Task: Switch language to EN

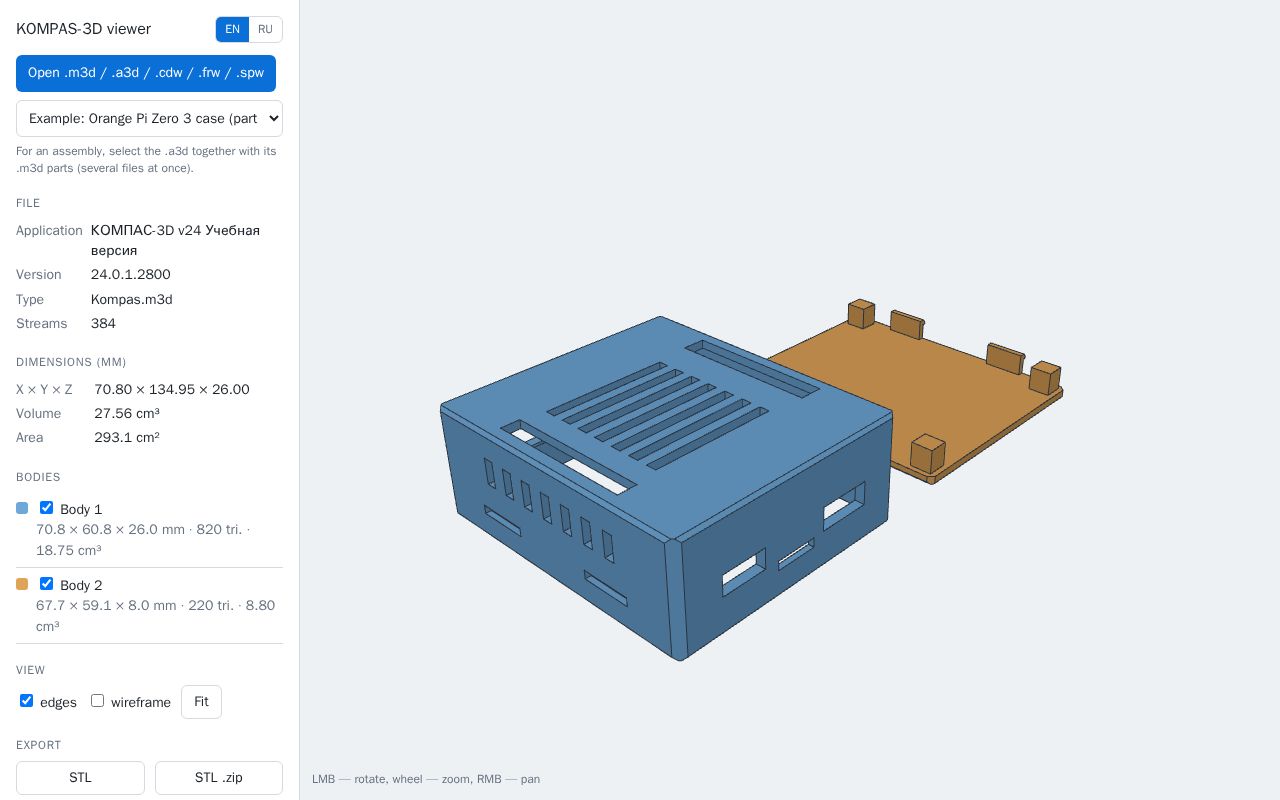Action: (x=232, y=29)
